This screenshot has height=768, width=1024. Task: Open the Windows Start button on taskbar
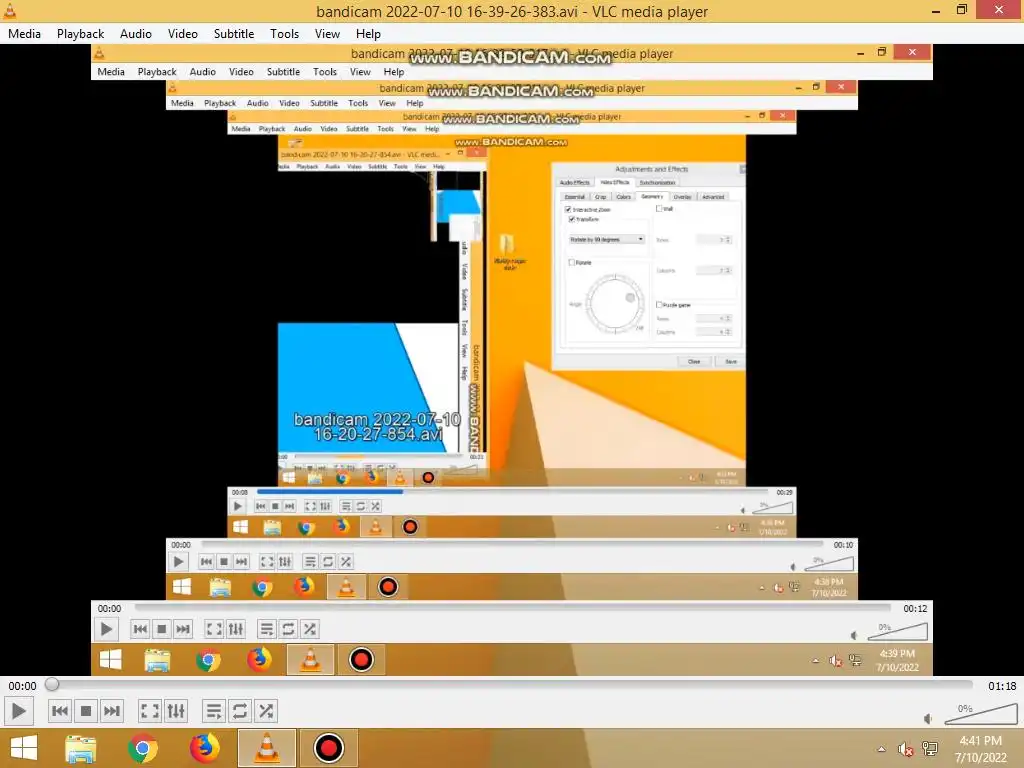click(24, 748)
